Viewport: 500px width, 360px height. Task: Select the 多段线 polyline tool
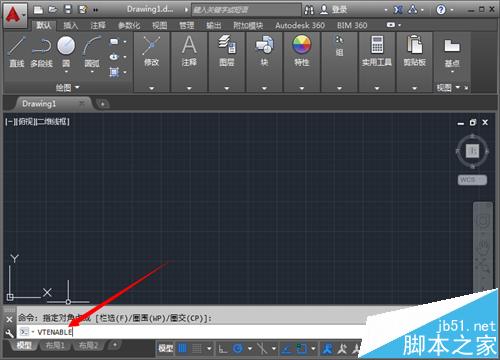click(42, 52)
